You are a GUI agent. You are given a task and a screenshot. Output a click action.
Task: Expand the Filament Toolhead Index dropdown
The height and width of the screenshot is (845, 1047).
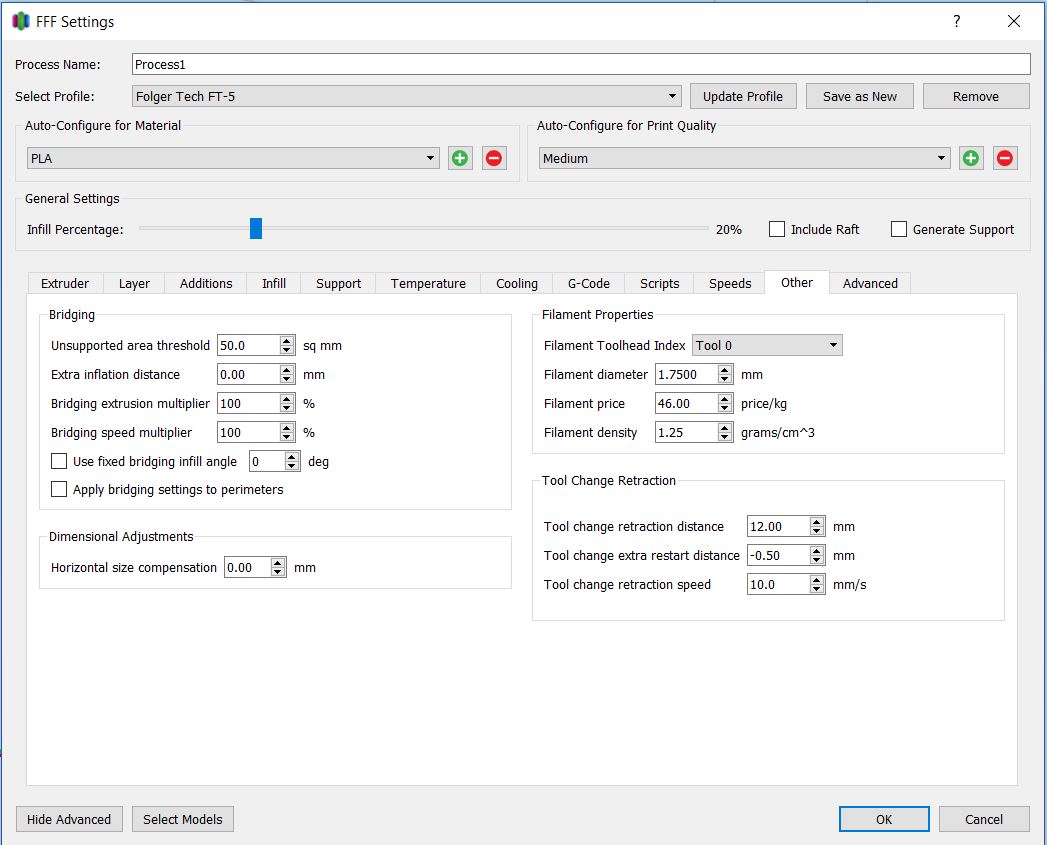(x=767, y=345)
